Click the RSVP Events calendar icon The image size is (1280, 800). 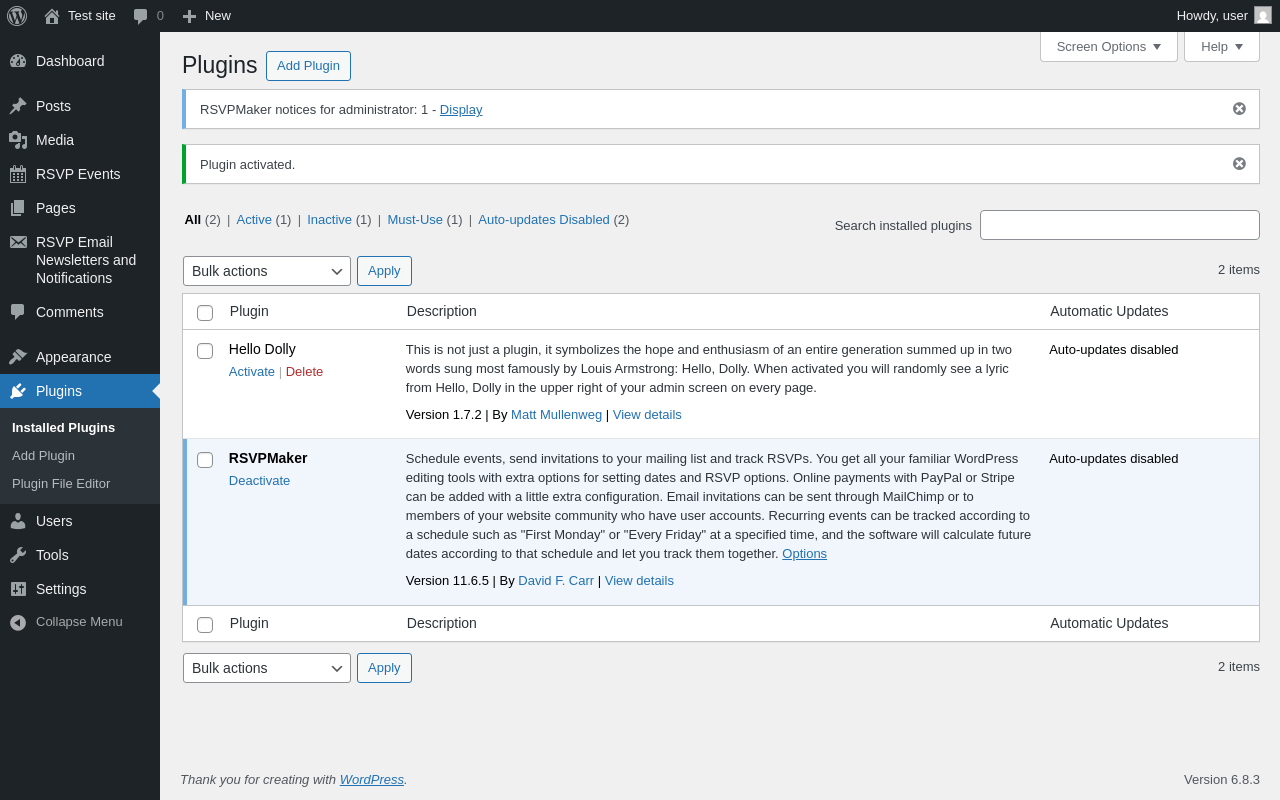(x=18, y=174)
